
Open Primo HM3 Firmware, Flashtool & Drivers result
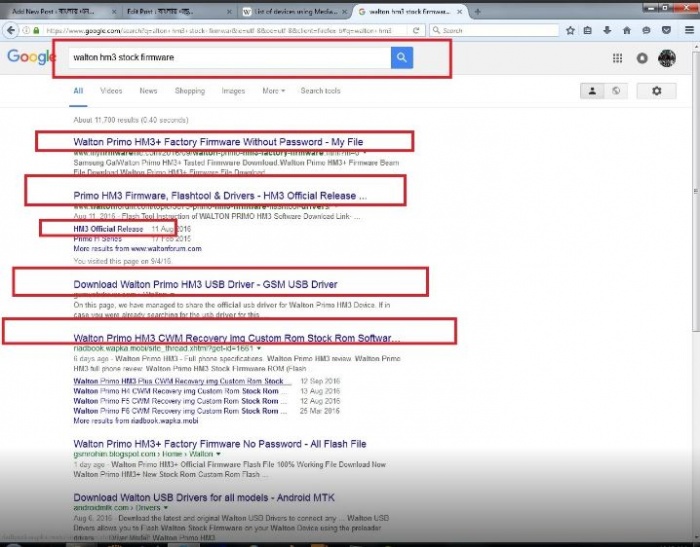pyautogui.click(x=220, y=196)
